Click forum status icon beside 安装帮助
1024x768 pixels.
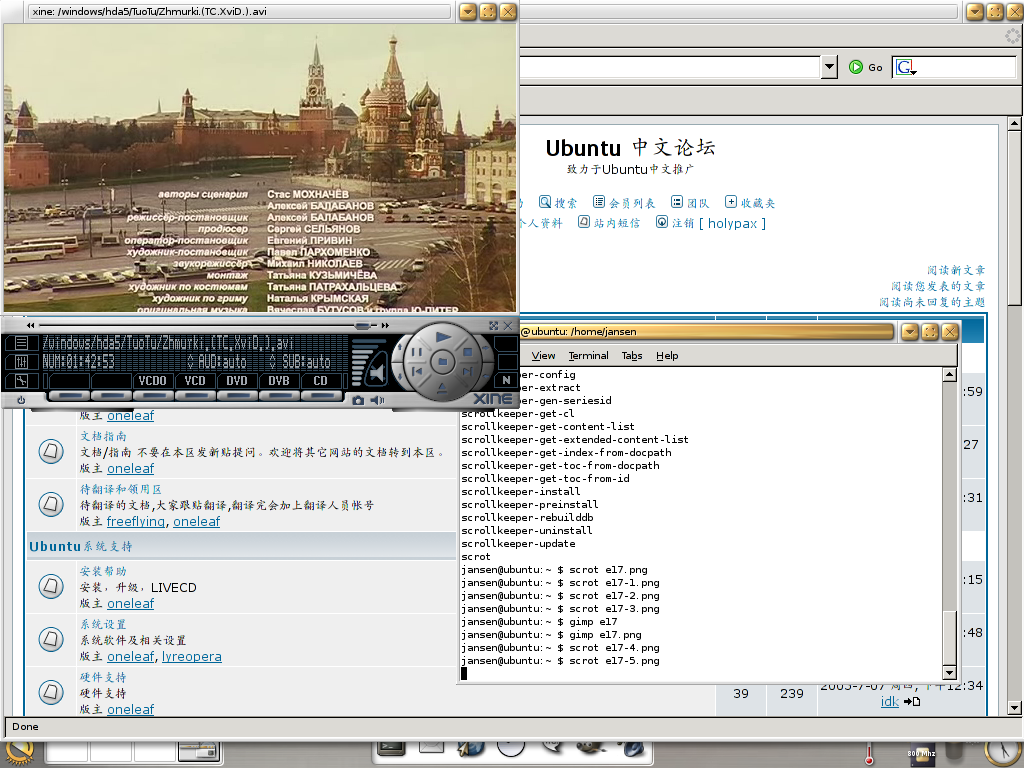51,586
